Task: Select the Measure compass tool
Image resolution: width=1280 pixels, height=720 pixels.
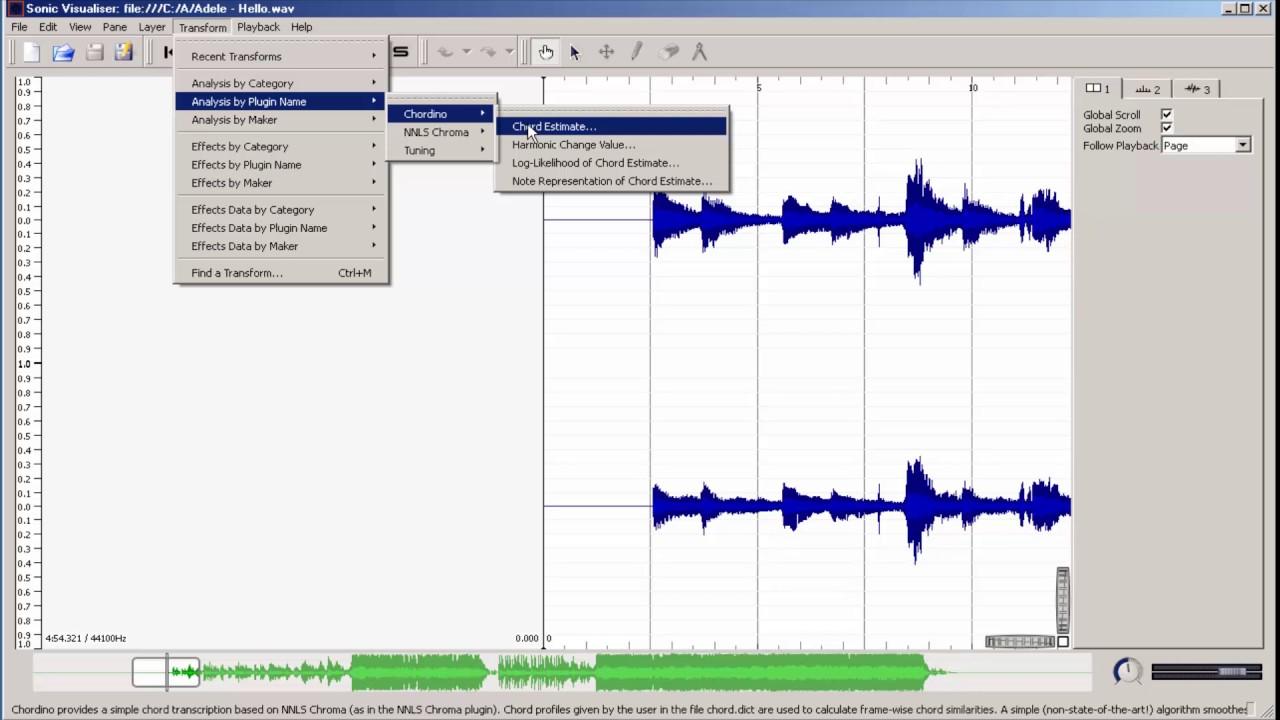Action: tap(699, 52)
